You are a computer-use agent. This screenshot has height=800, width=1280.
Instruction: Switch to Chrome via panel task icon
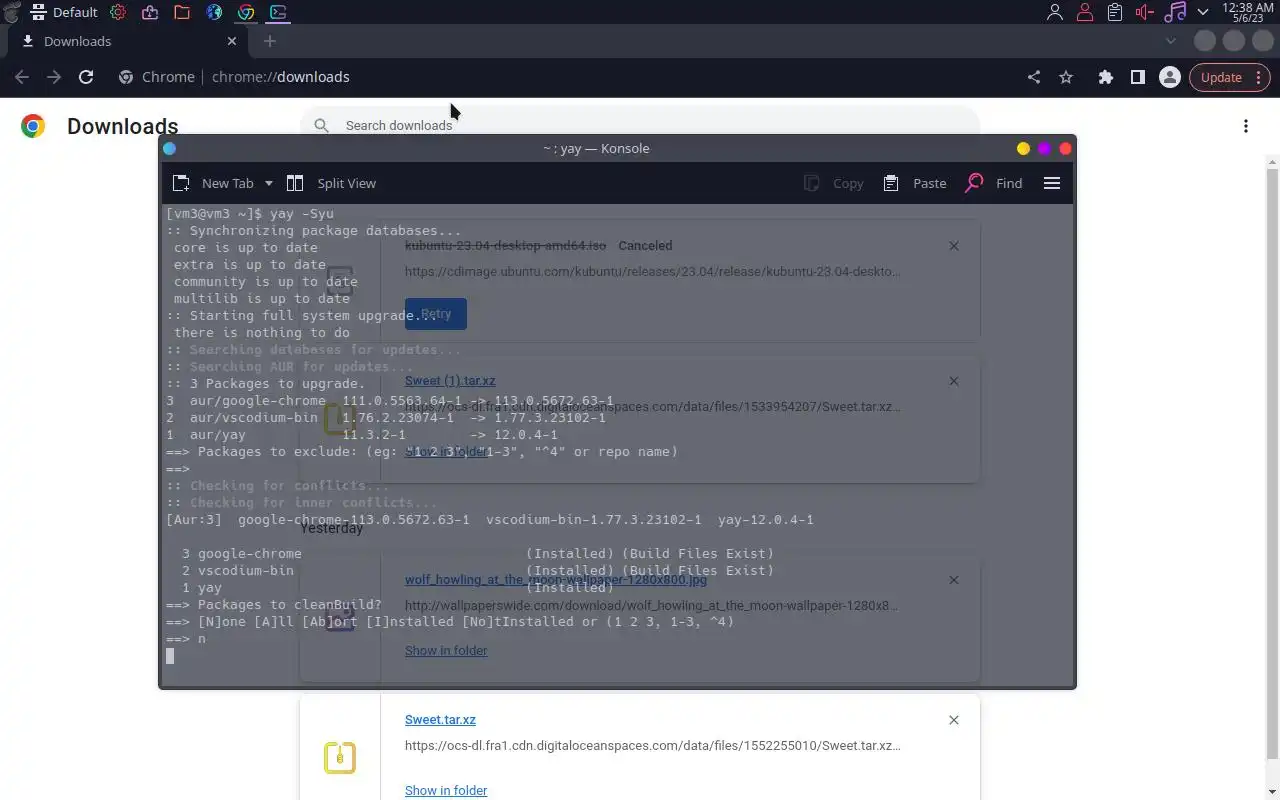tap(246, 12)
